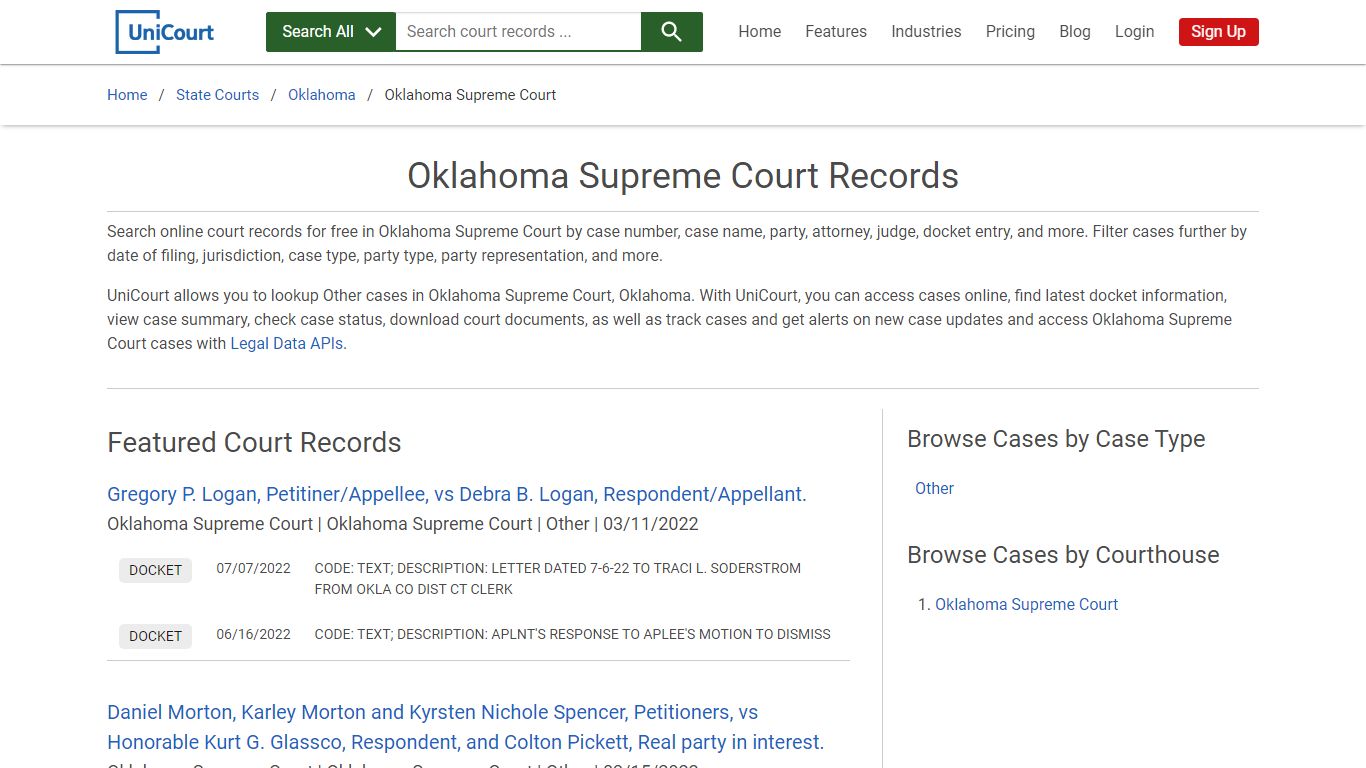Open the Home navigation menu item
Screen dimensions: 1366x768
760,32
